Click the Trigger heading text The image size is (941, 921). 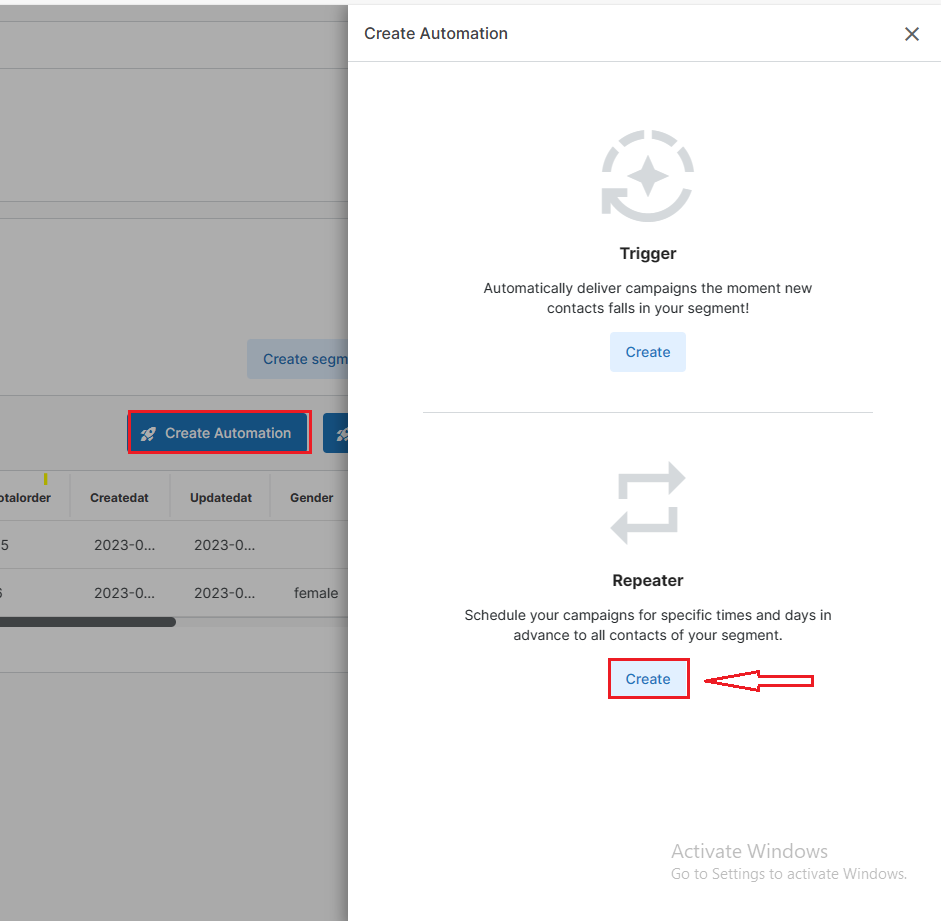coord(647,254)
